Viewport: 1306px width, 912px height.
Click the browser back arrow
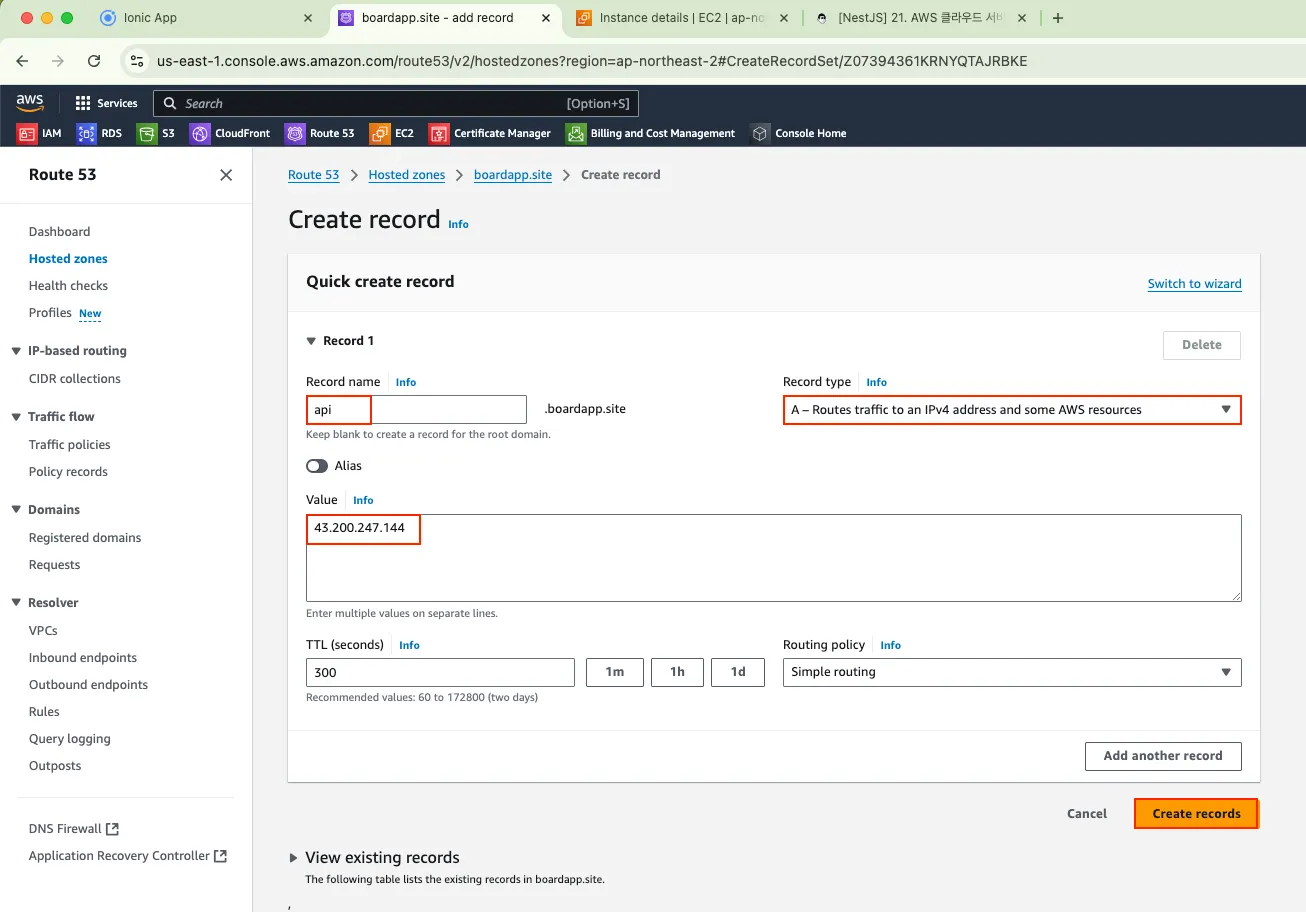coord(22,61)
